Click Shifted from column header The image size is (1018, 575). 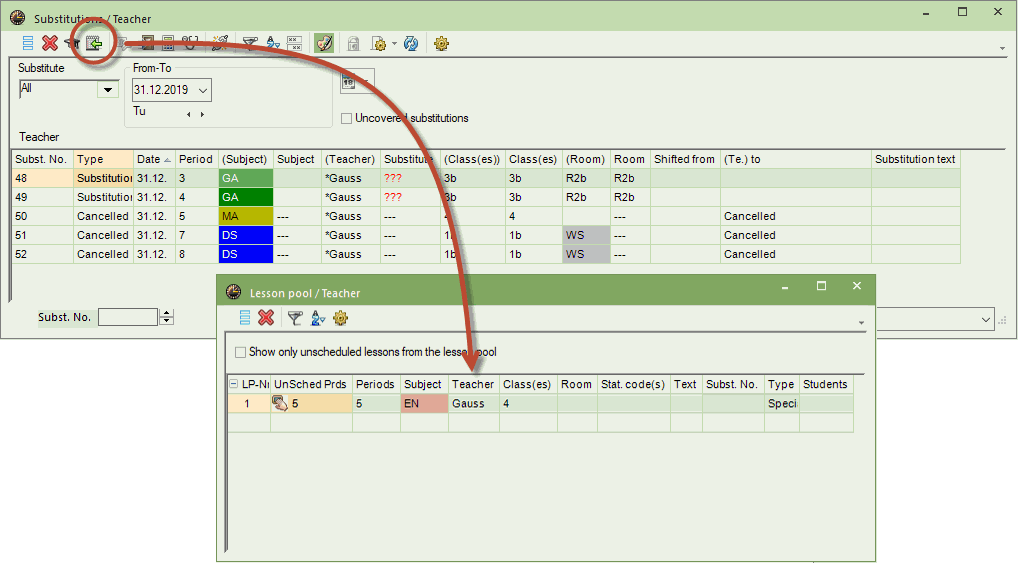[684, 159]
